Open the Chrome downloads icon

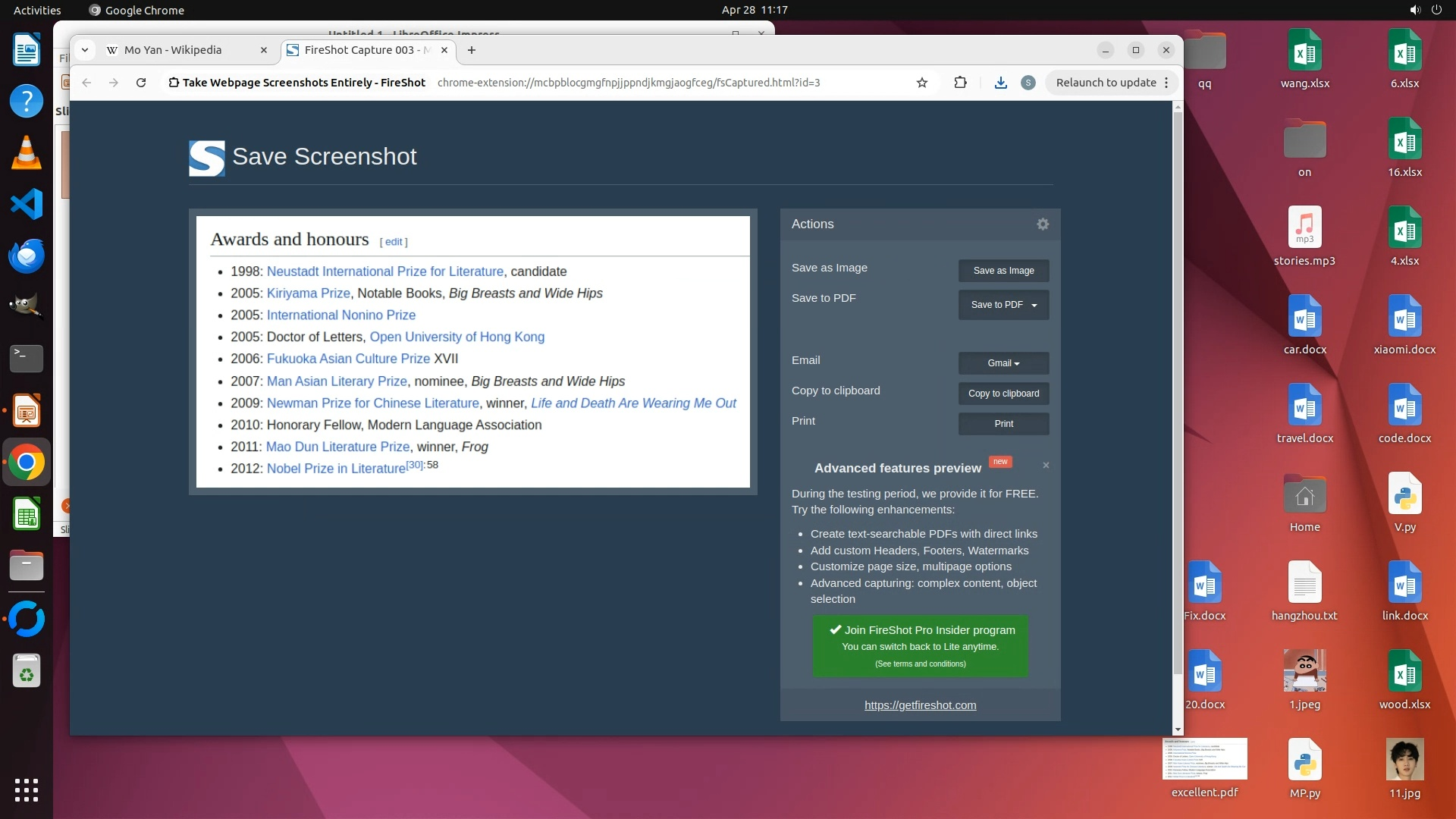tap(1000, 83)
